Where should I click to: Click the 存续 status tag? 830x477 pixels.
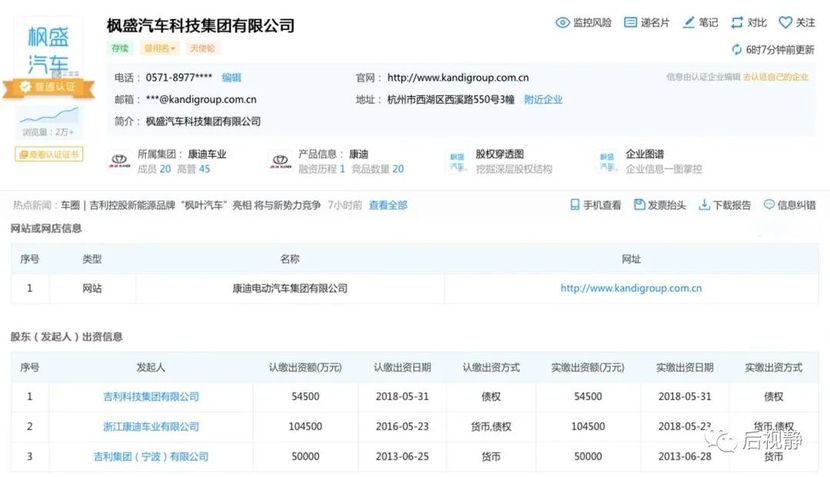pyautogui.click(x=120, y=48)
